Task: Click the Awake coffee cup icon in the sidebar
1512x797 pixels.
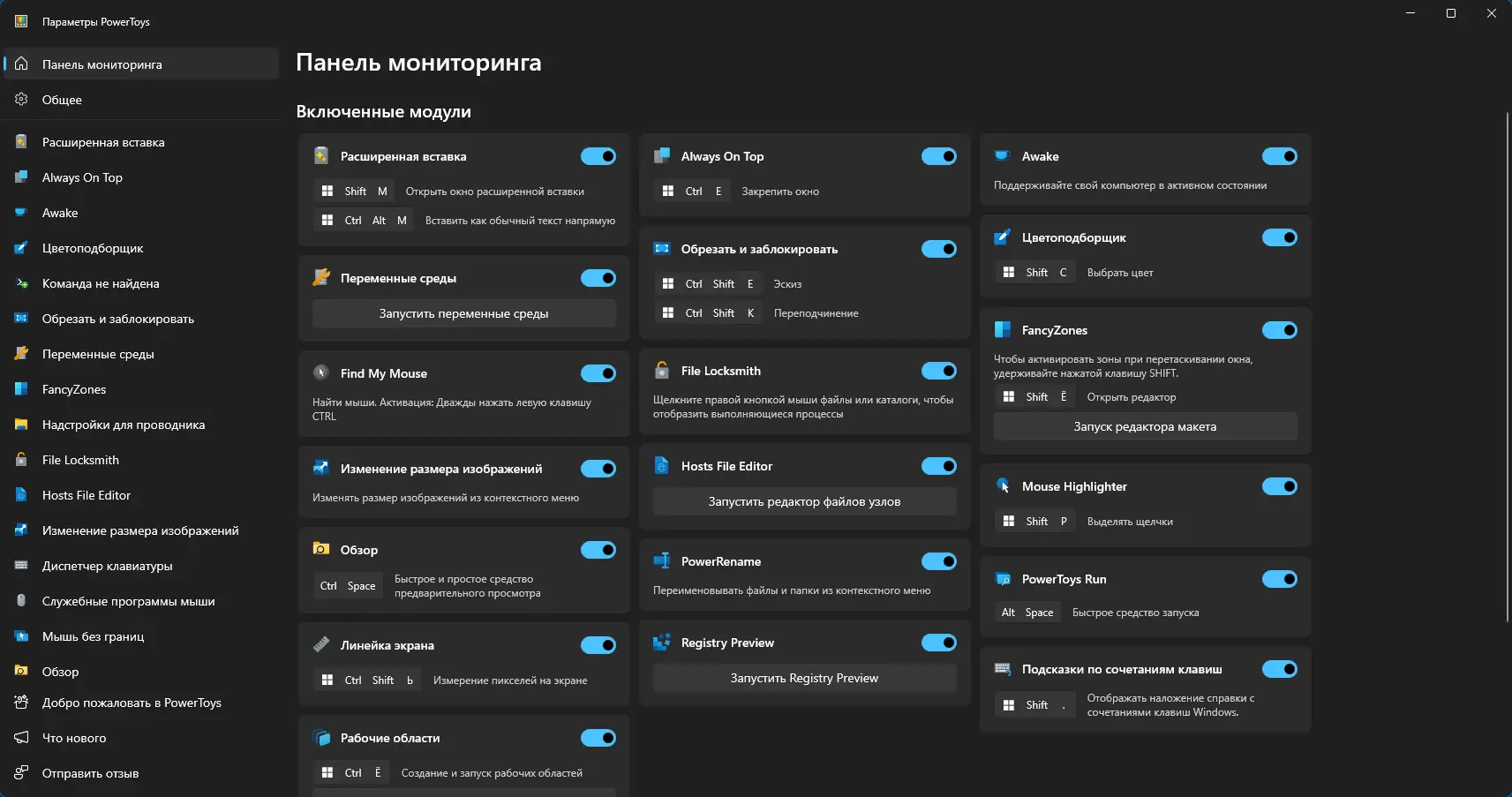Action: [x=21, y=213]
